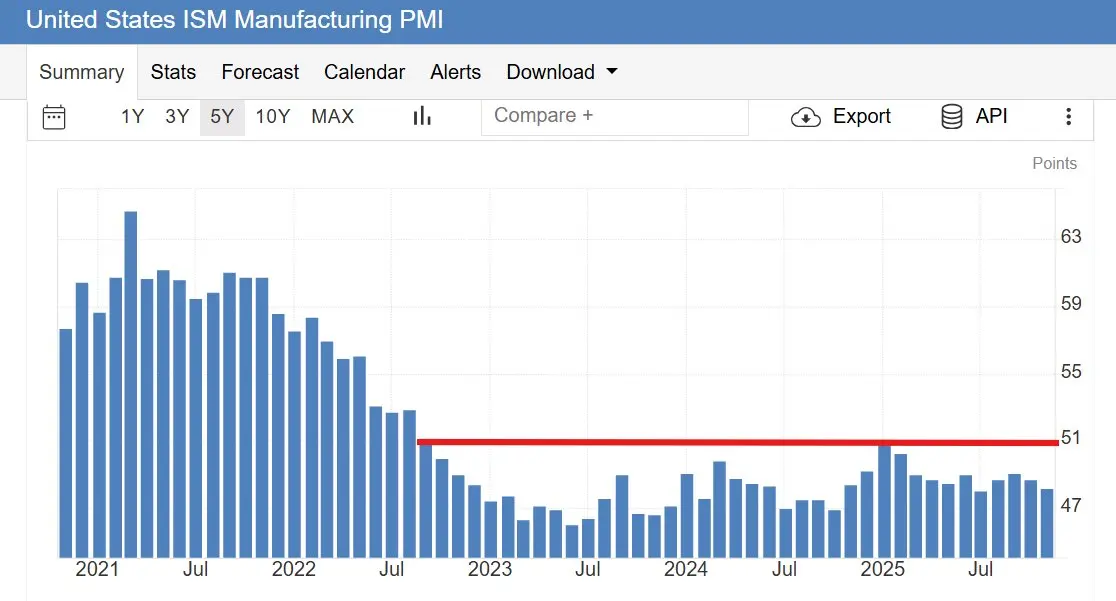Open the calendar date range icon
This screenshot has height=601, width=1116.
pos(54,117)
